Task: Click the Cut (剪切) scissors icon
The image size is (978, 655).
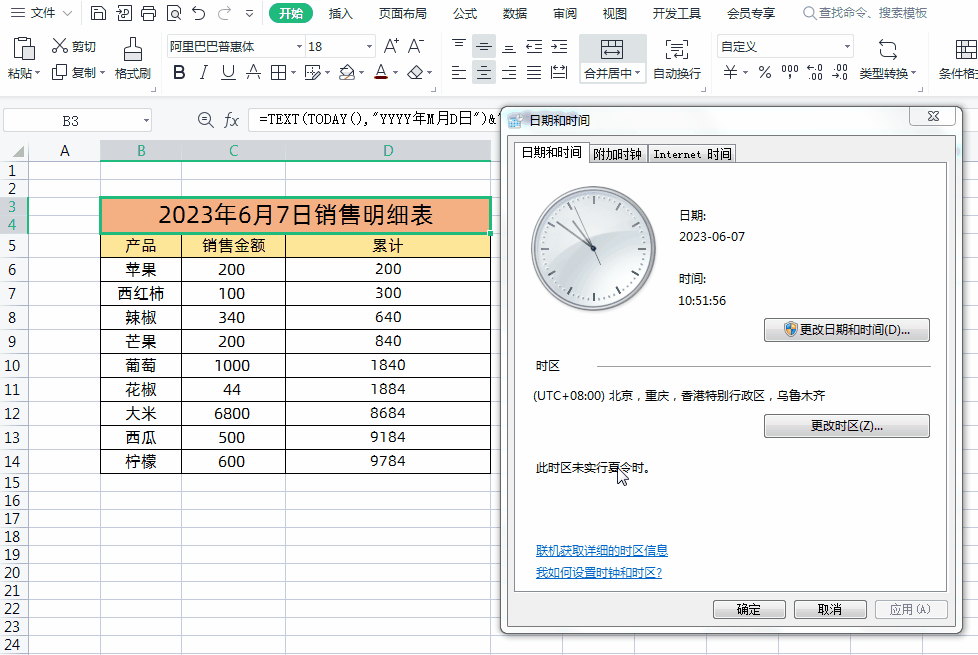Action: pyautogui.click(x=59, y=46)
